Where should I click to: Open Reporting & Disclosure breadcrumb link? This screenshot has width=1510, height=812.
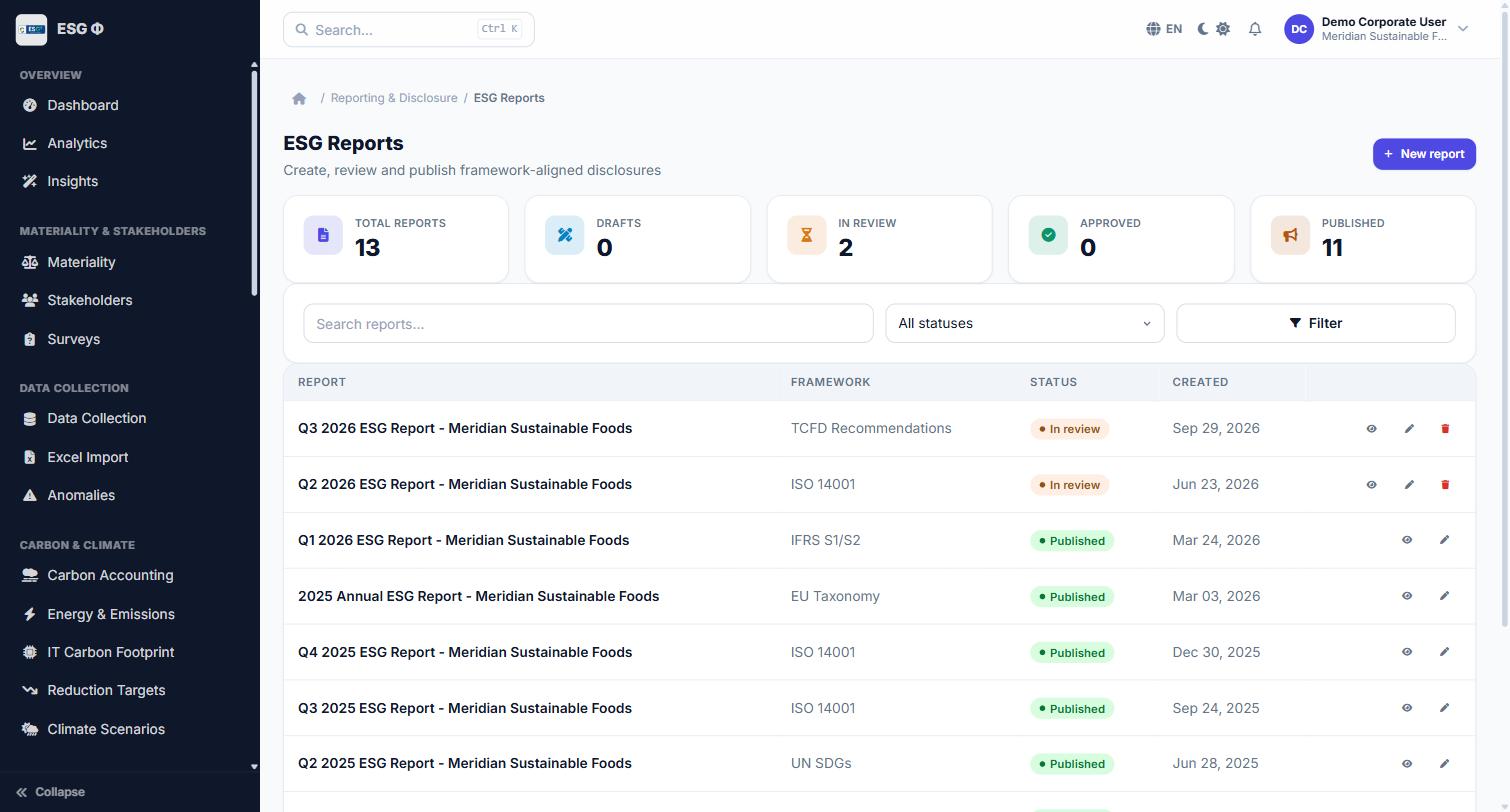(x=394, y=98)
